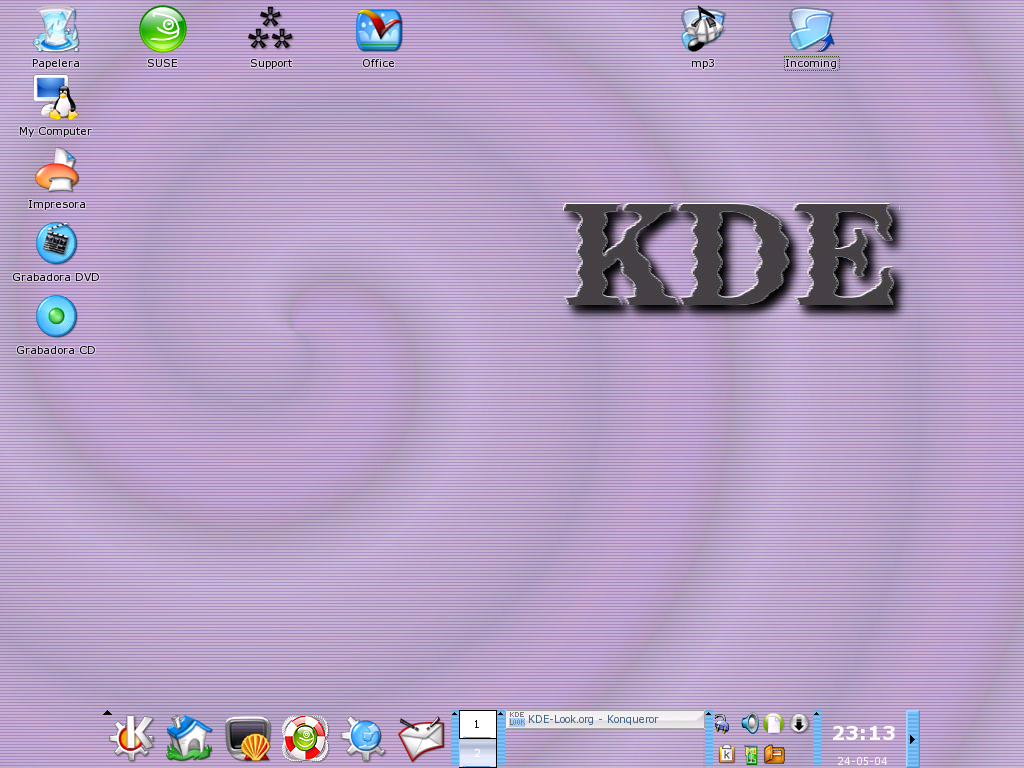Launch the Konsole shell terminal icon

(x=248, y=739)
